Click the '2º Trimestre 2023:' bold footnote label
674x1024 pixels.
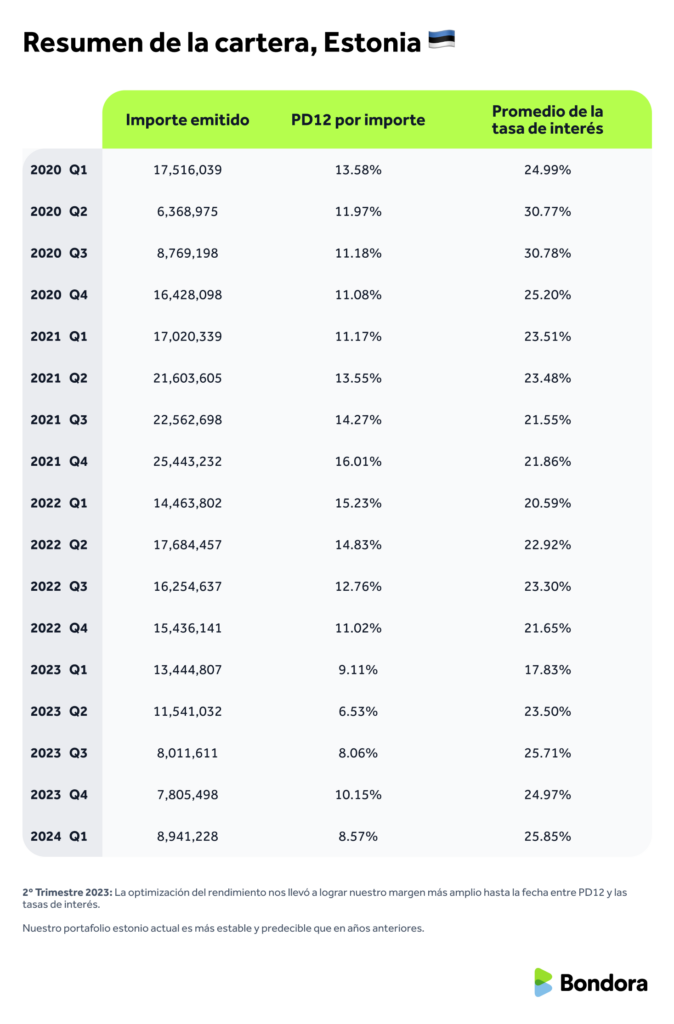coord(66,891)
